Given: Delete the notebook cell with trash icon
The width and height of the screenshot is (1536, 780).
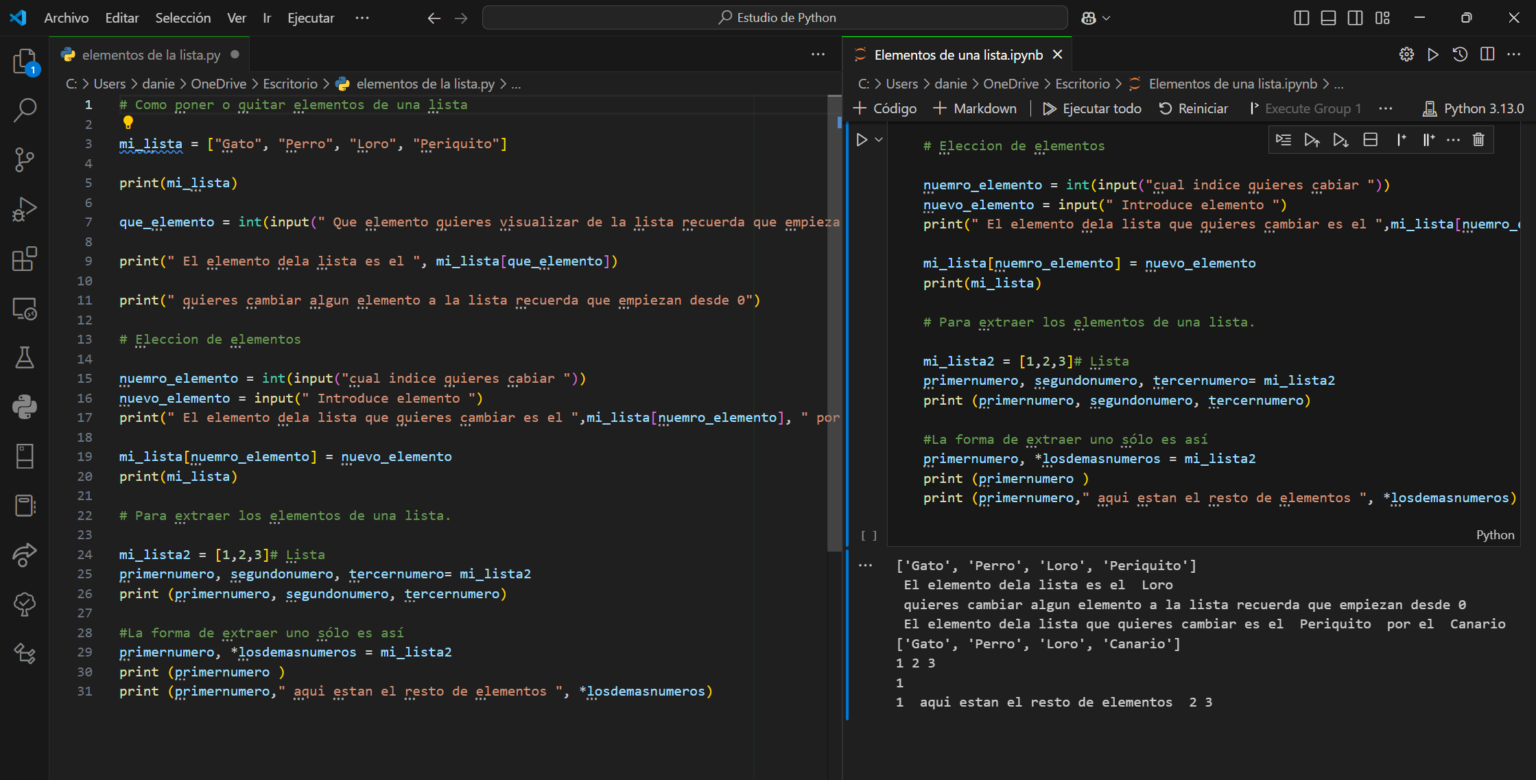Looking at the screenshot, I should pos(1478,139).
